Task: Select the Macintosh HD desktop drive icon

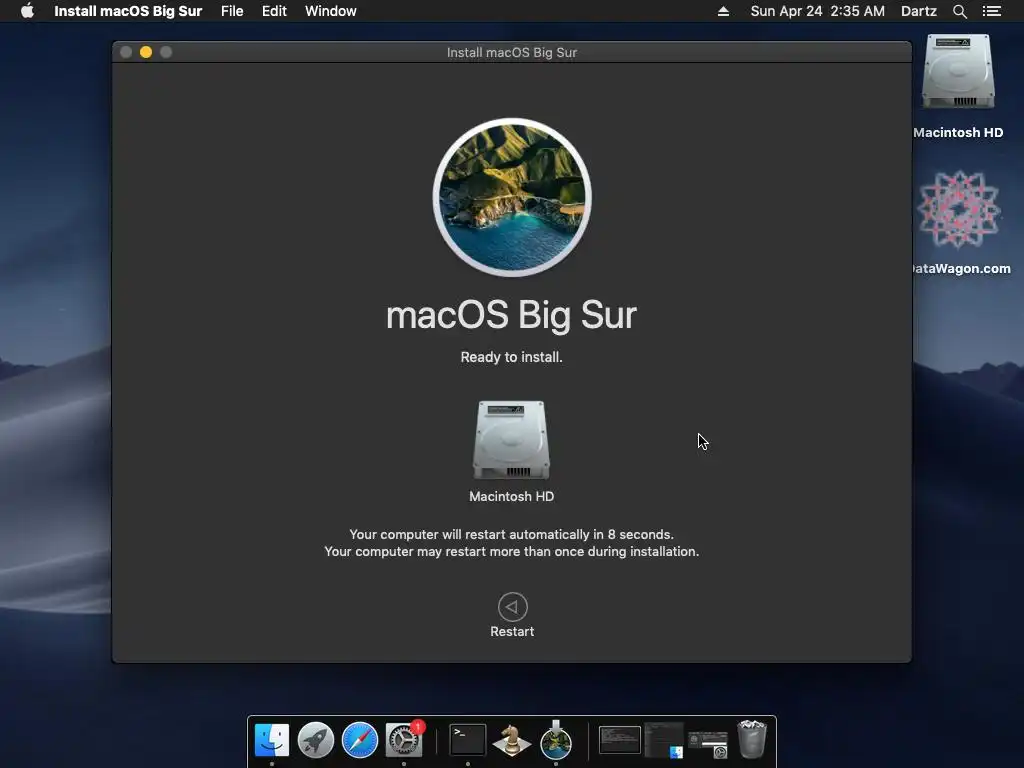Action: [x=958, y=72]
